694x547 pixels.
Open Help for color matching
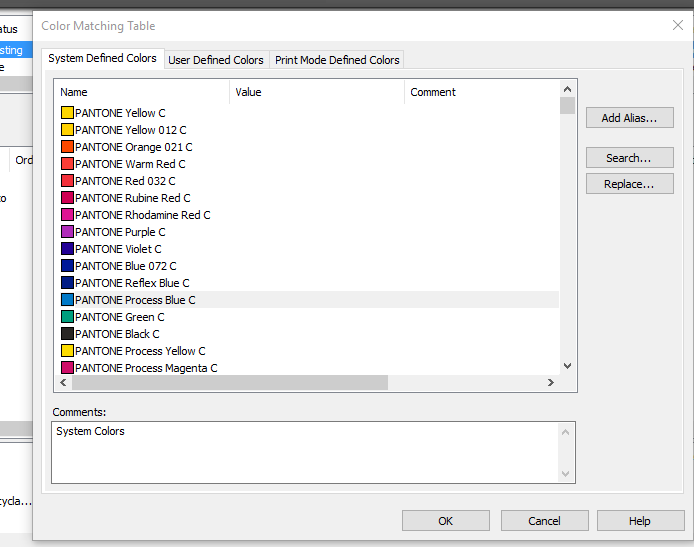[x=640, y=521]
